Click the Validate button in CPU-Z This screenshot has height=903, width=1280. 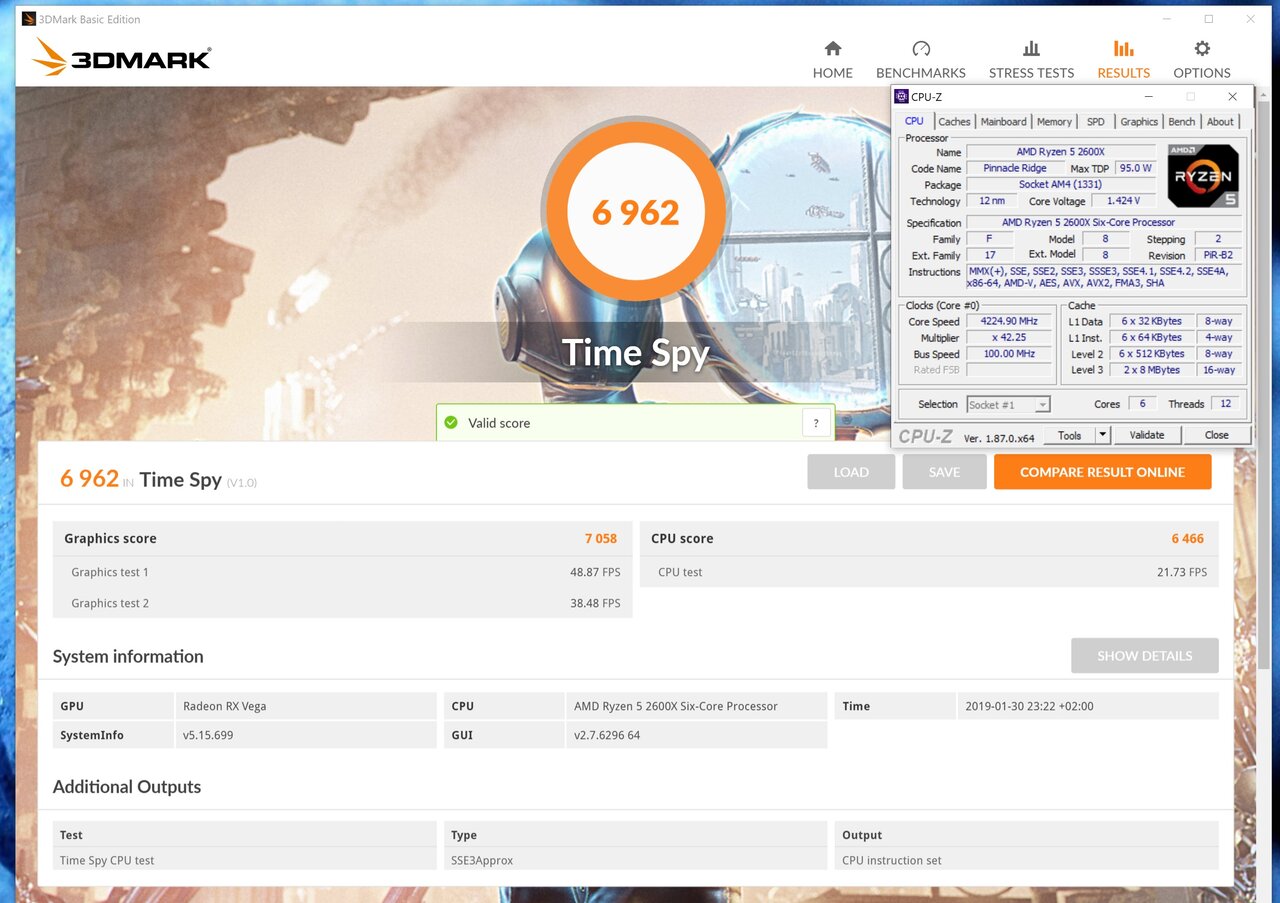(x=1147, y=435)
